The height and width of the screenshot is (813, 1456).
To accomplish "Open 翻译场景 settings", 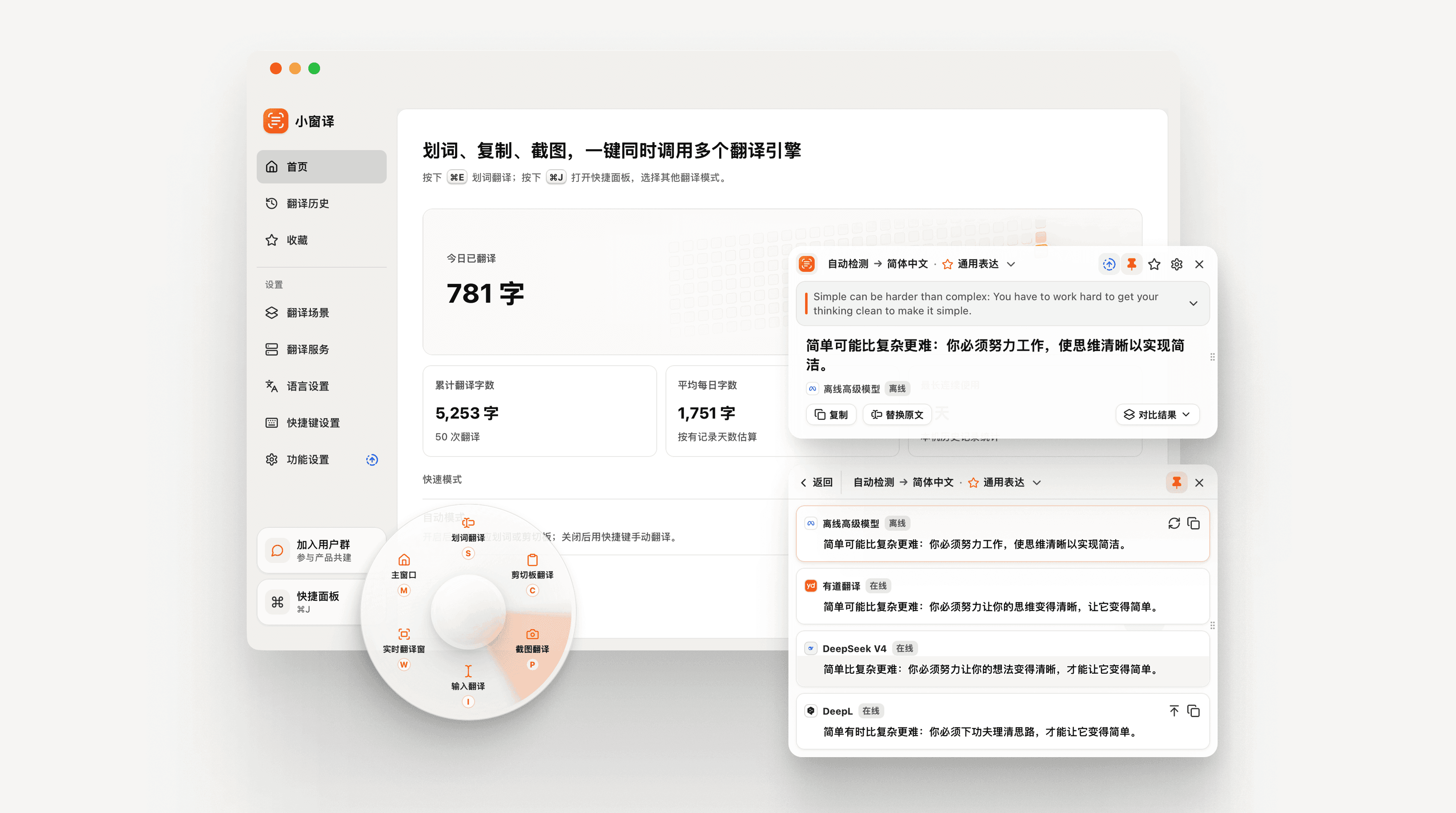I will pyautogui.click(x=321, y=313).
